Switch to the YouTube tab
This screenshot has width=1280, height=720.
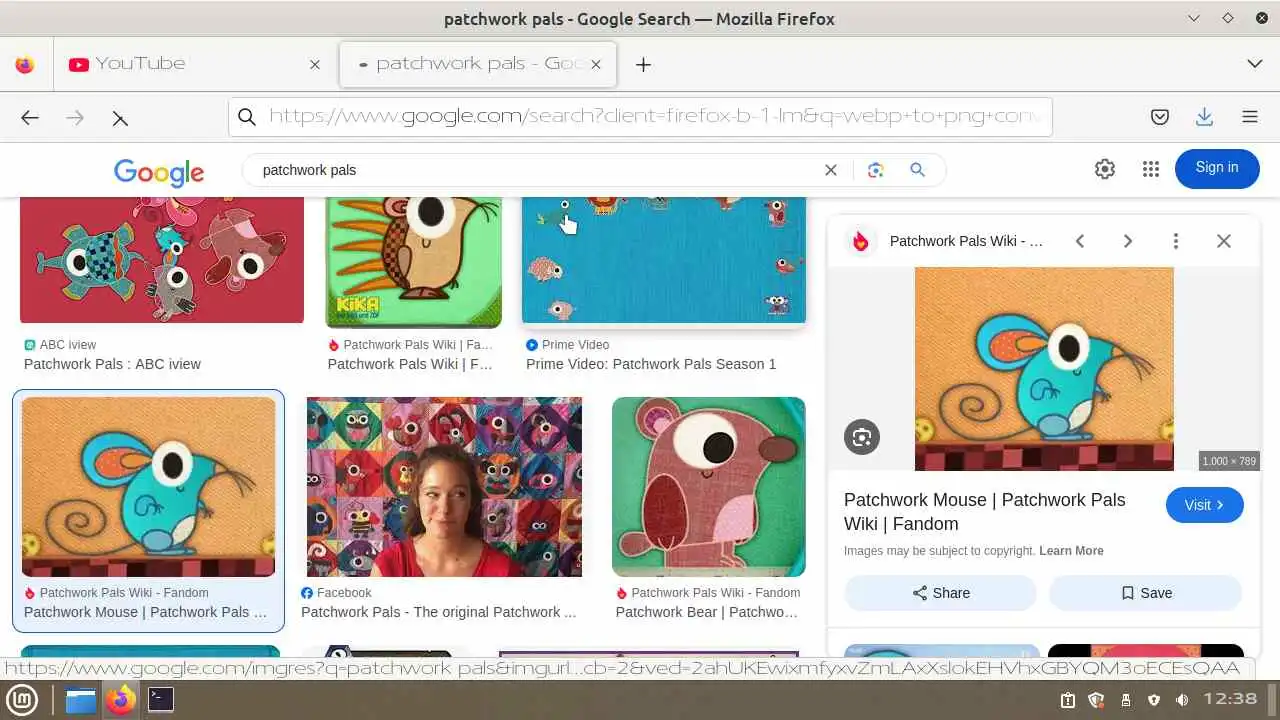point(193,64)
